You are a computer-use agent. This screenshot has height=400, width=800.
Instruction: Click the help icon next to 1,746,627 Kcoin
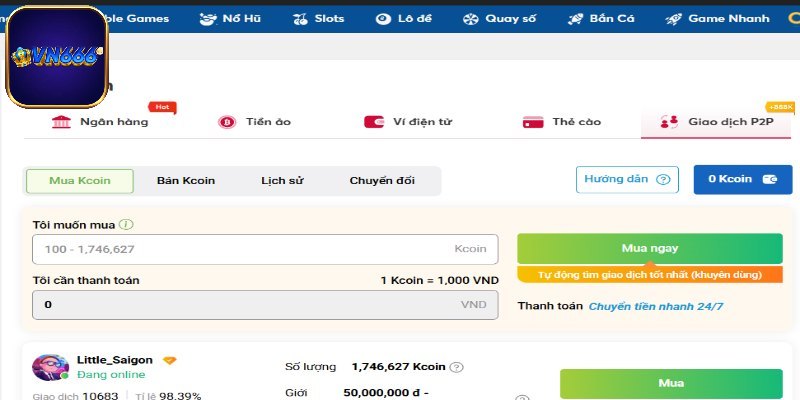pyautogui.click(x=456, y=367)
